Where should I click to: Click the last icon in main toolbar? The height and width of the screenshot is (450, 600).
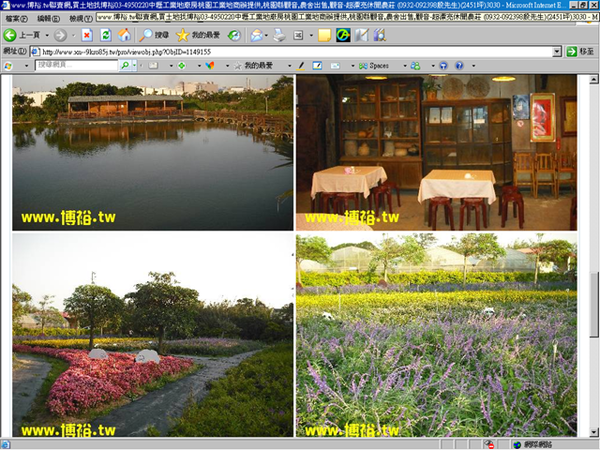[380, 35]
